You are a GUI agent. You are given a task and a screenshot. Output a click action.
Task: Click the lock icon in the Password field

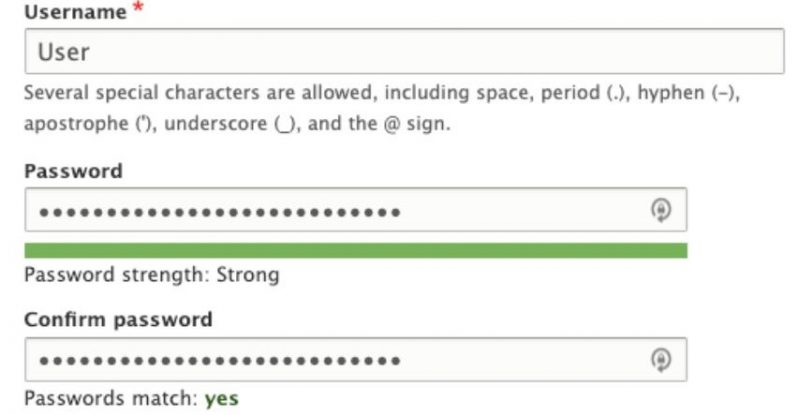(x=660, y=210)
